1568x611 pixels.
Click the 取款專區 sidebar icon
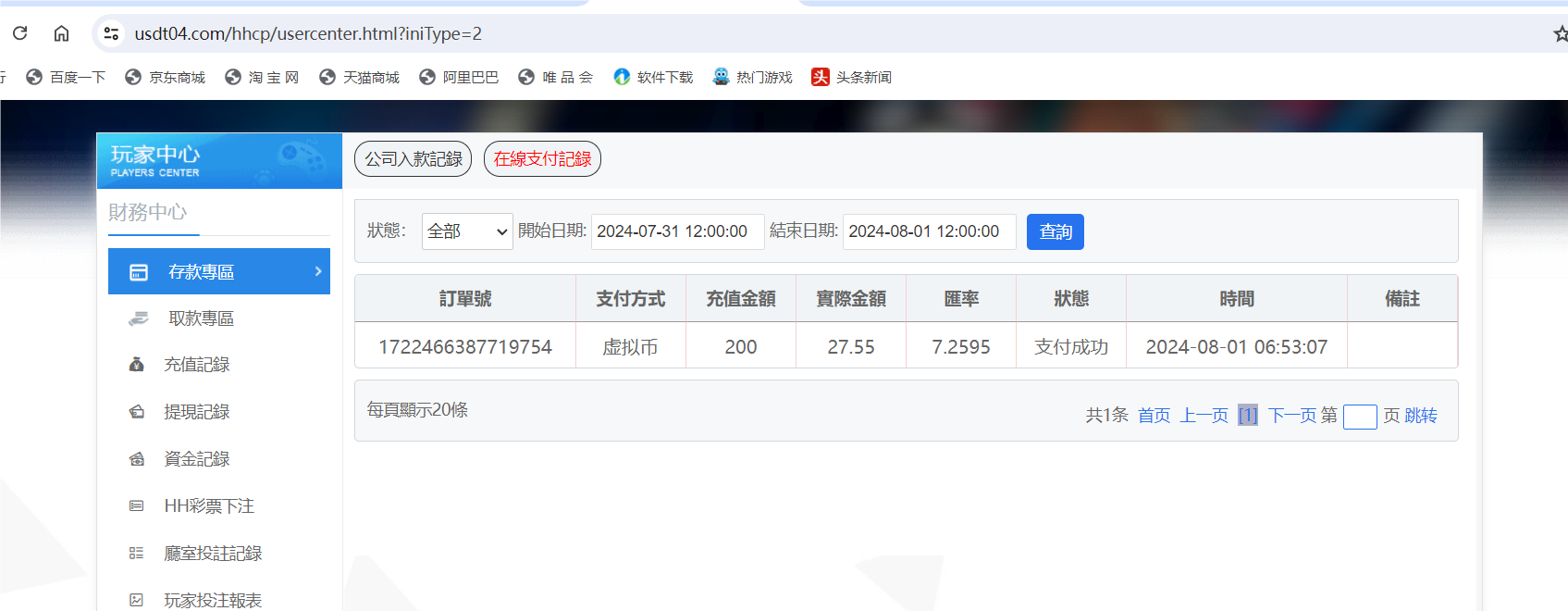click(x=139, y=318)
